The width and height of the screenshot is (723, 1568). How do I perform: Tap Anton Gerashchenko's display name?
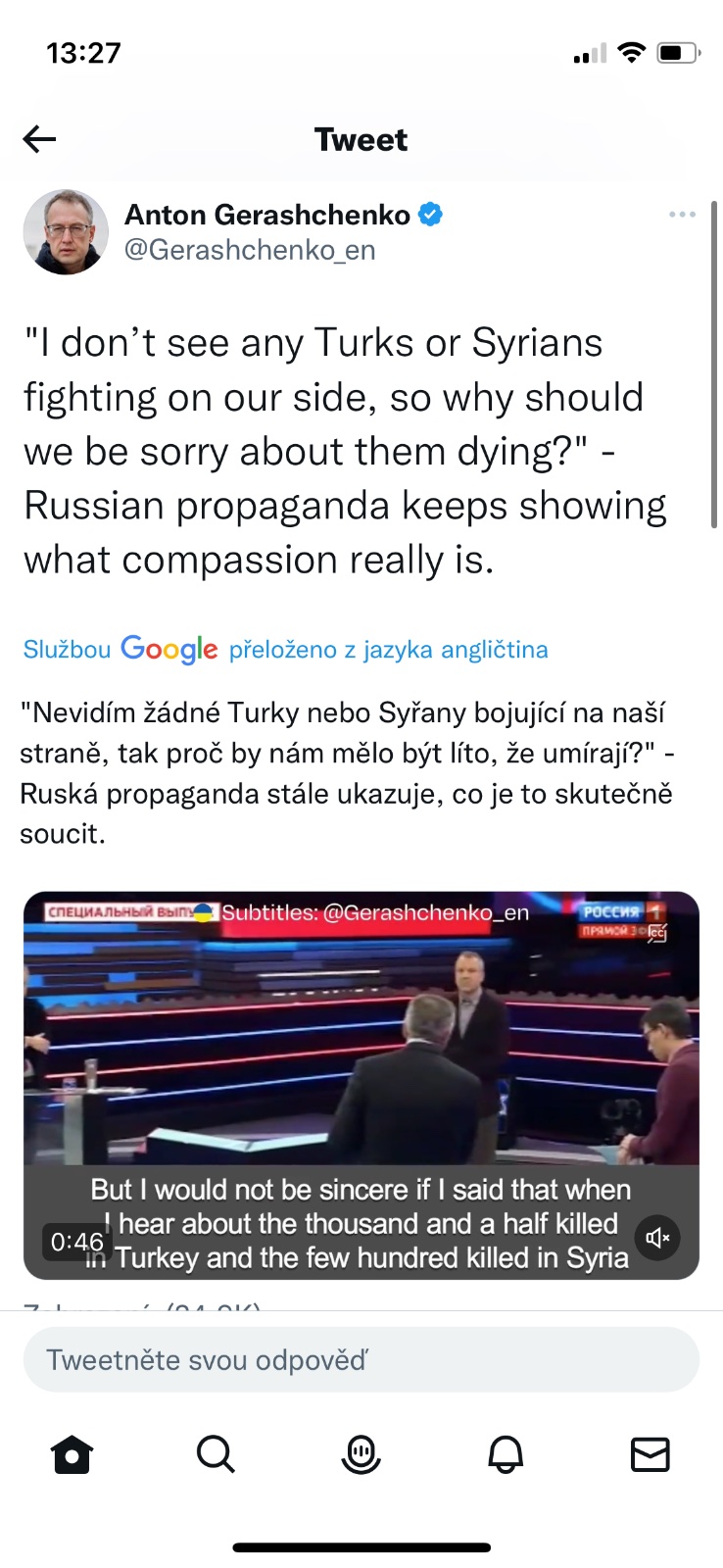click(267, 215)
